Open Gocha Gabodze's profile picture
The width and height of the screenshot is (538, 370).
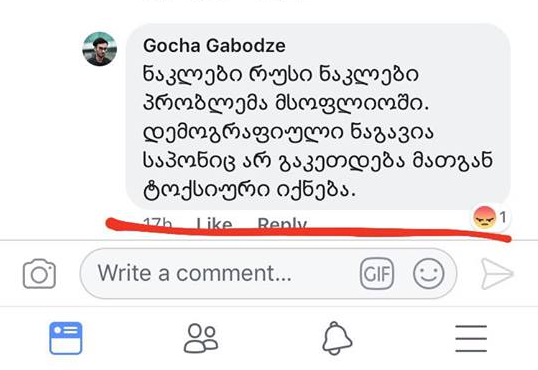100,49
